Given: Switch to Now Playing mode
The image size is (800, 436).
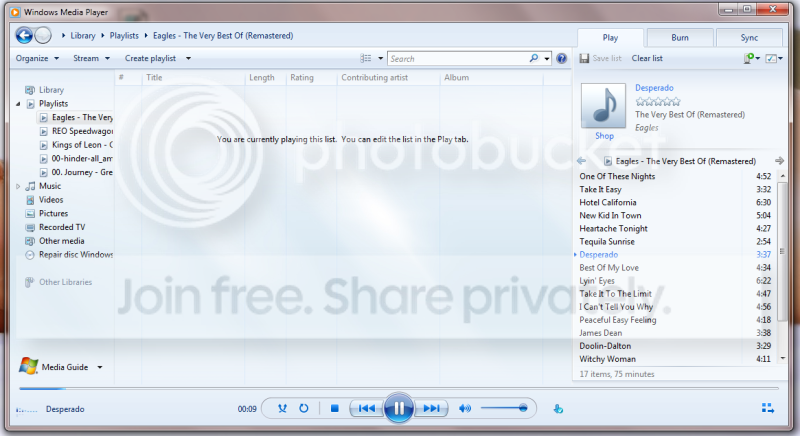Looking at the screenshot, I should tap(768, 408).
